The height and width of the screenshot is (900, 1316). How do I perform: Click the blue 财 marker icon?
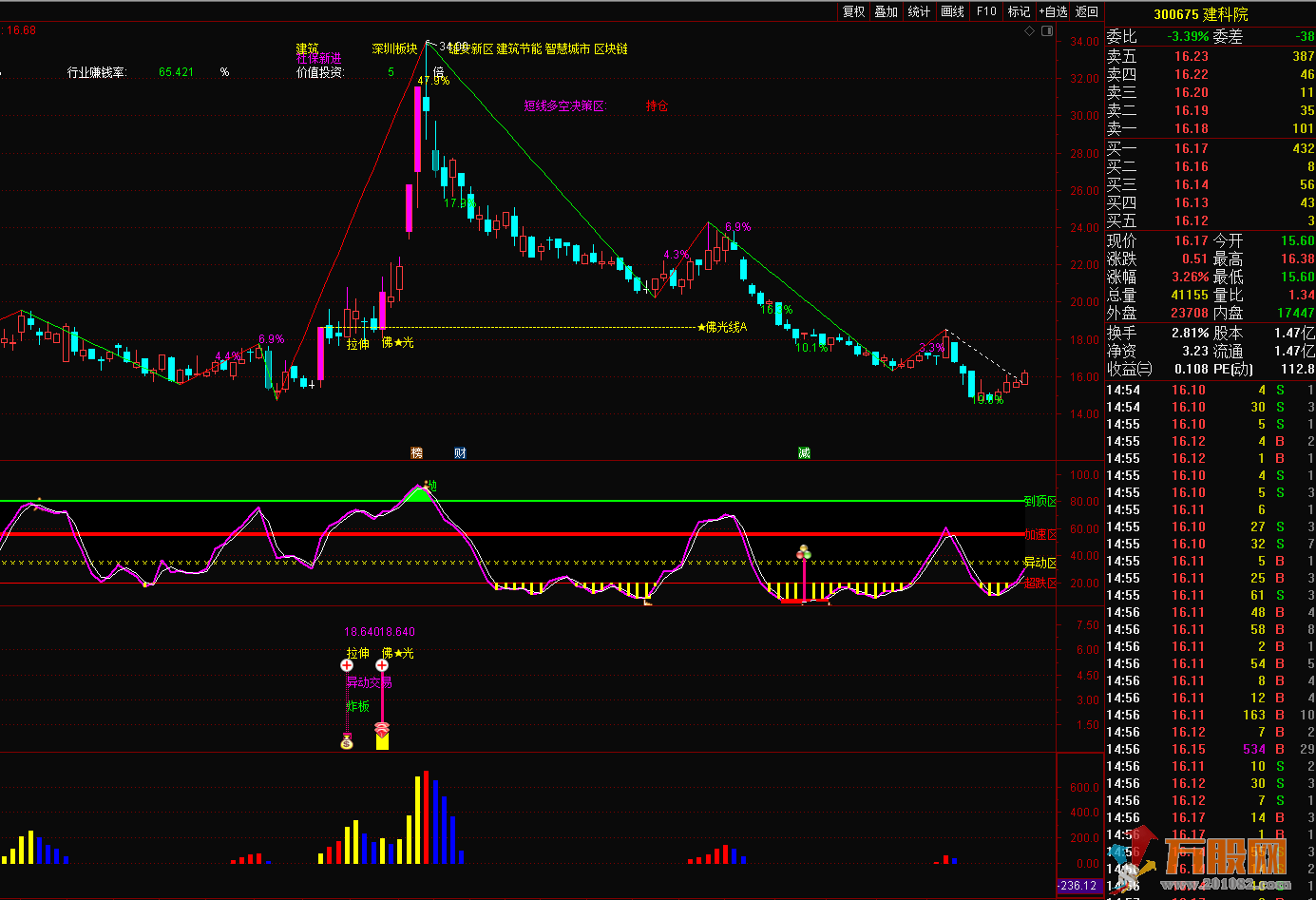tap(460, 453)
